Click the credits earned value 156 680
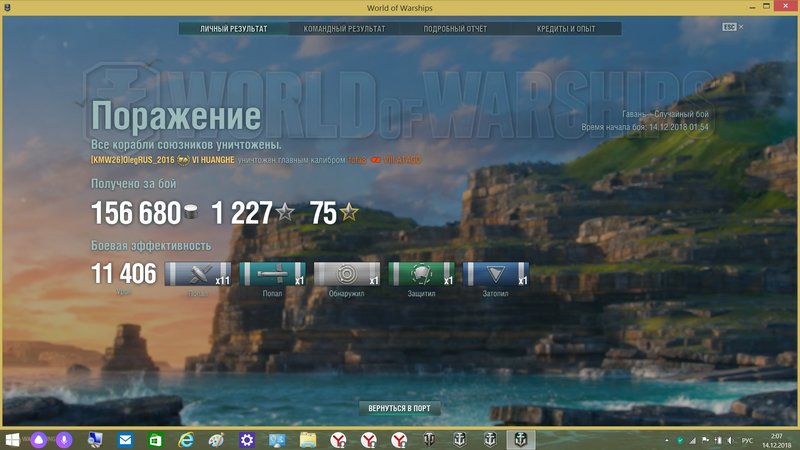Viewport: 800px width, 450px height. click(x=136, y=213)
